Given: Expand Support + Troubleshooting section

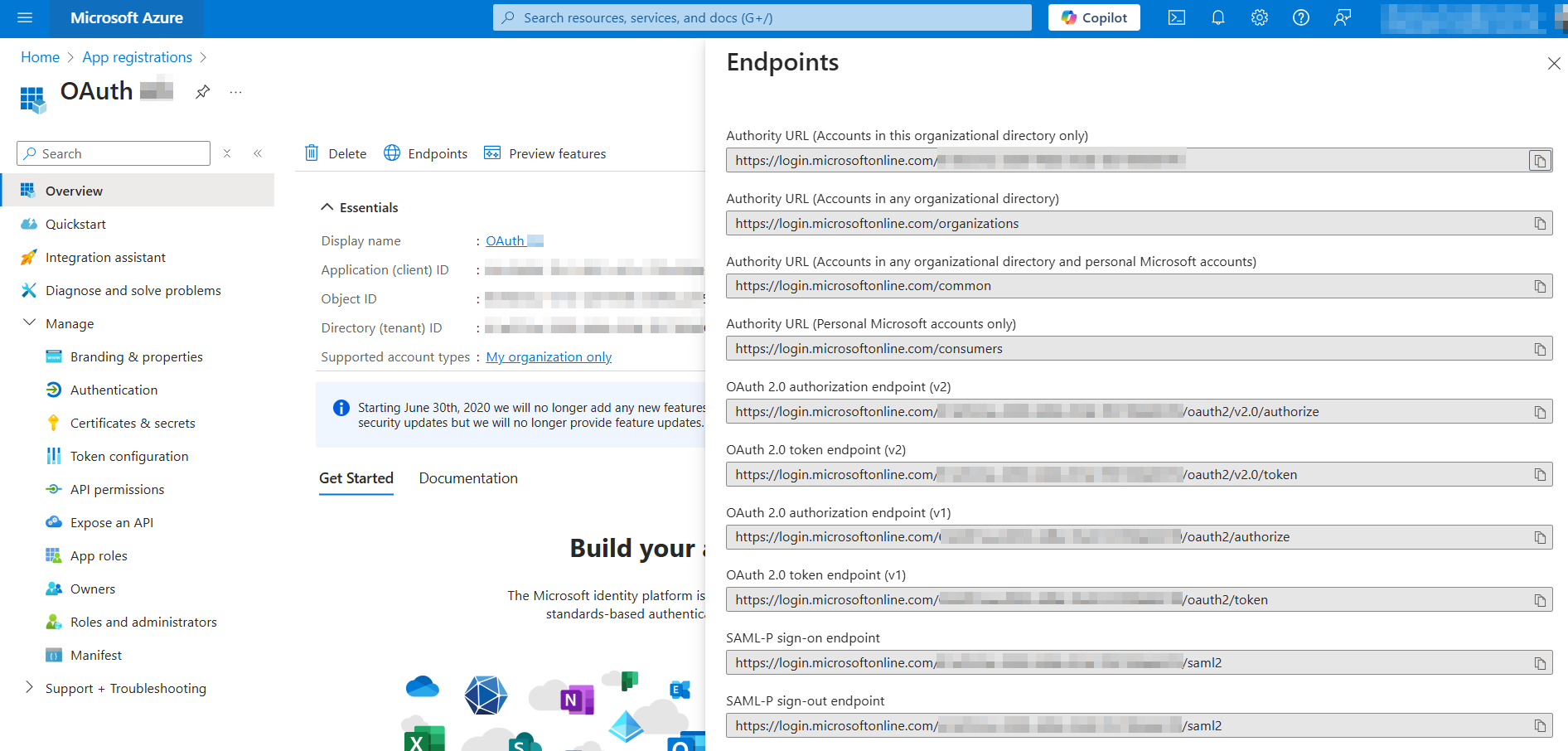Looking at the screenshot, I should (30, 688).
